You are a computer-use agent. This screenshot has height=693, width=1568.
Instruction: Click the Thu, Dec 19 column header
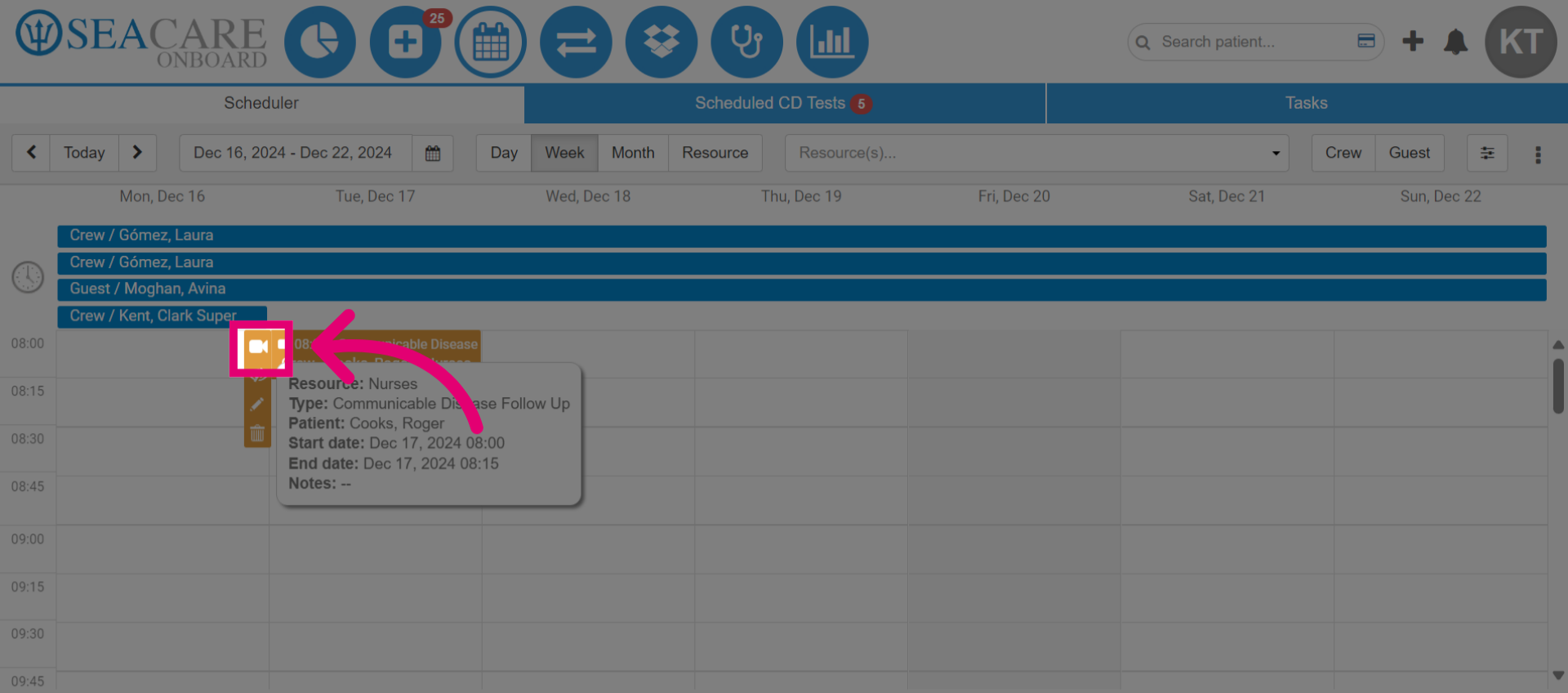pos(801,196)
